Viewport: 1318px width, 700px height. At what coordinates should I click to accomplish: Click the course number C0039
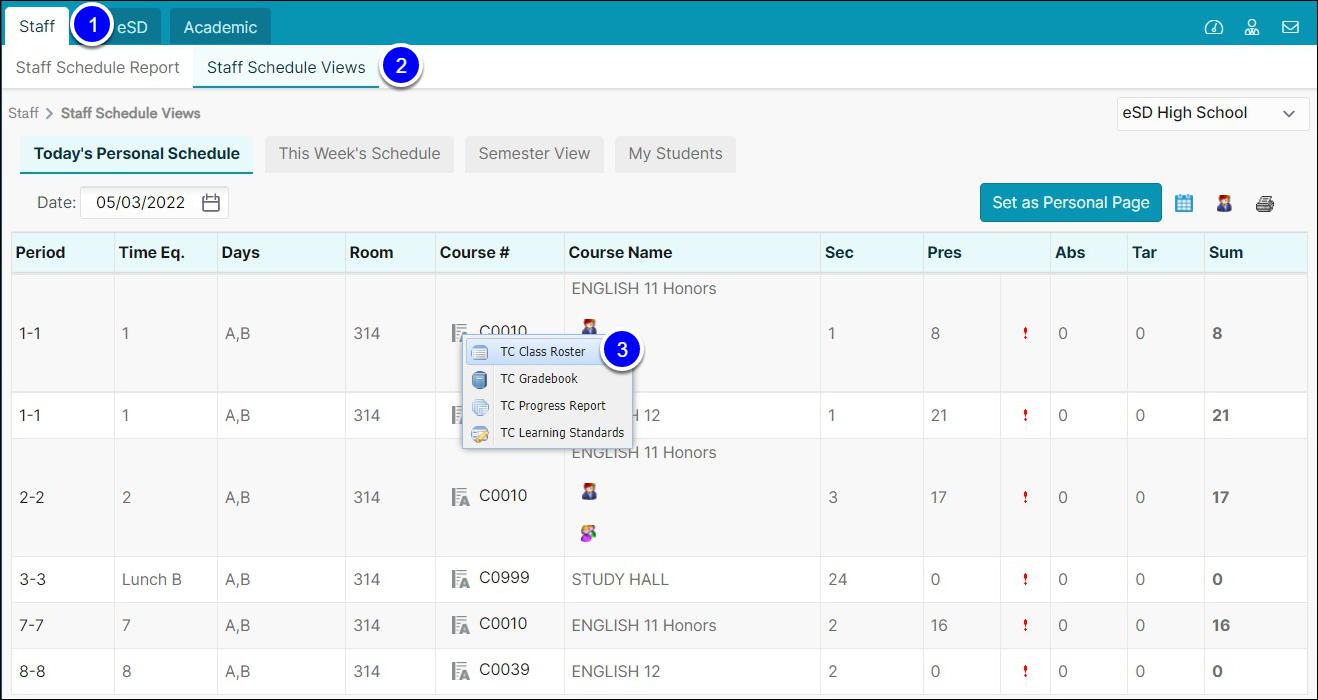504,670
